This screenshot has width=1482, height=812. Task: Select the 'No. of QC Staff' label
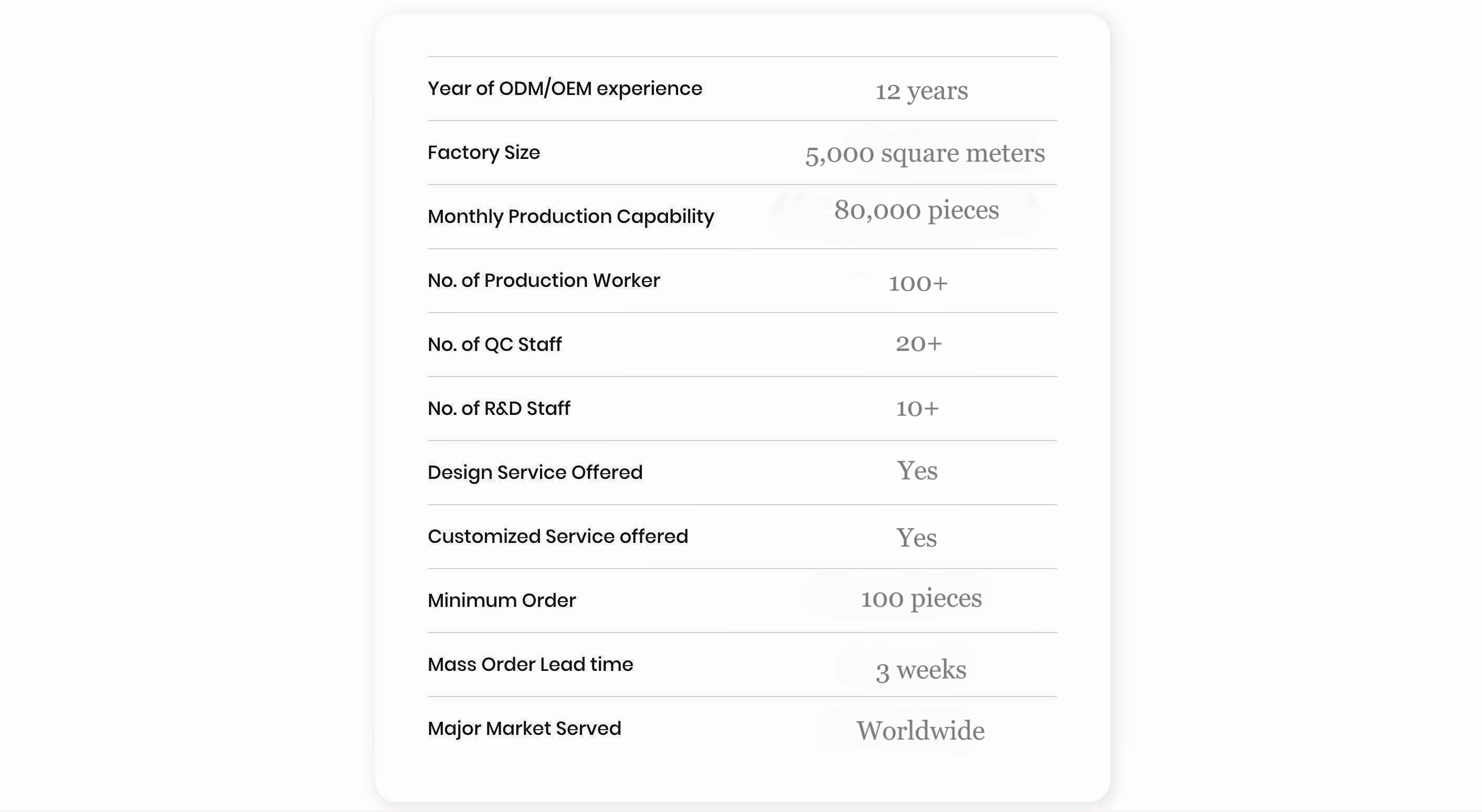(x=495, y=345)
